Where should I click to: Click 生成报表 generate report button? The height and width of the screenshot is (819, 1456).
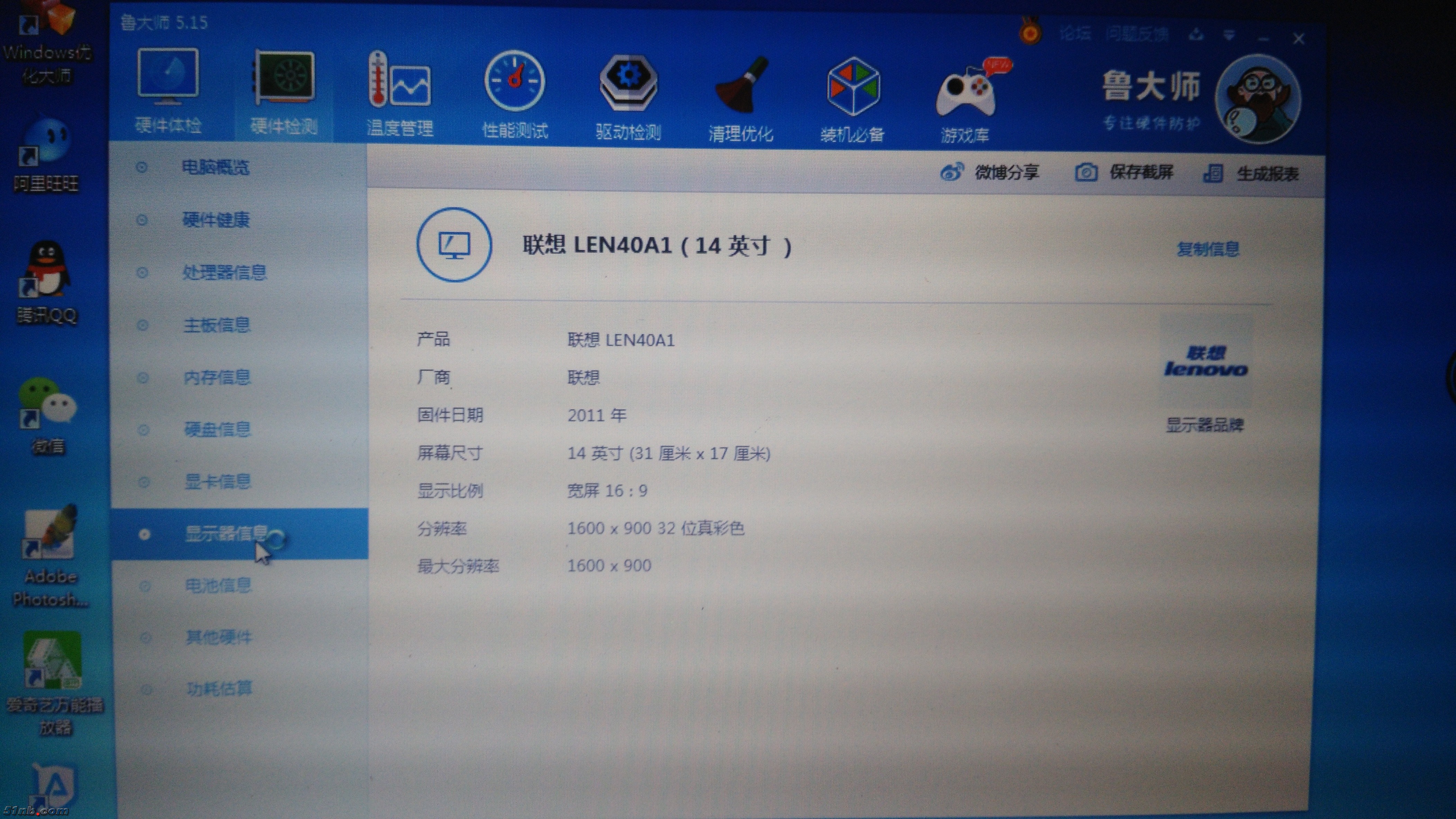click(x=1251, y=173)
